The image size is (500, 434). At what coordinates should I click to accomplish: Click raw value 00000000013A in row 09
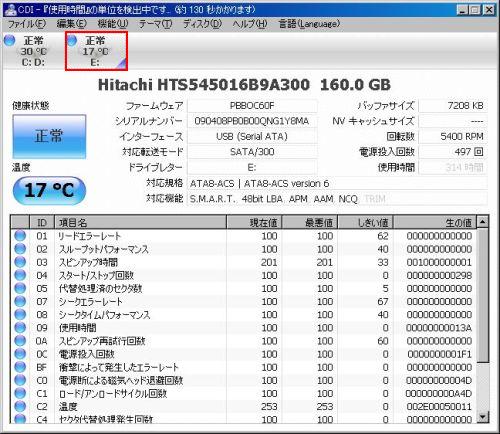(x=439, y=328)
